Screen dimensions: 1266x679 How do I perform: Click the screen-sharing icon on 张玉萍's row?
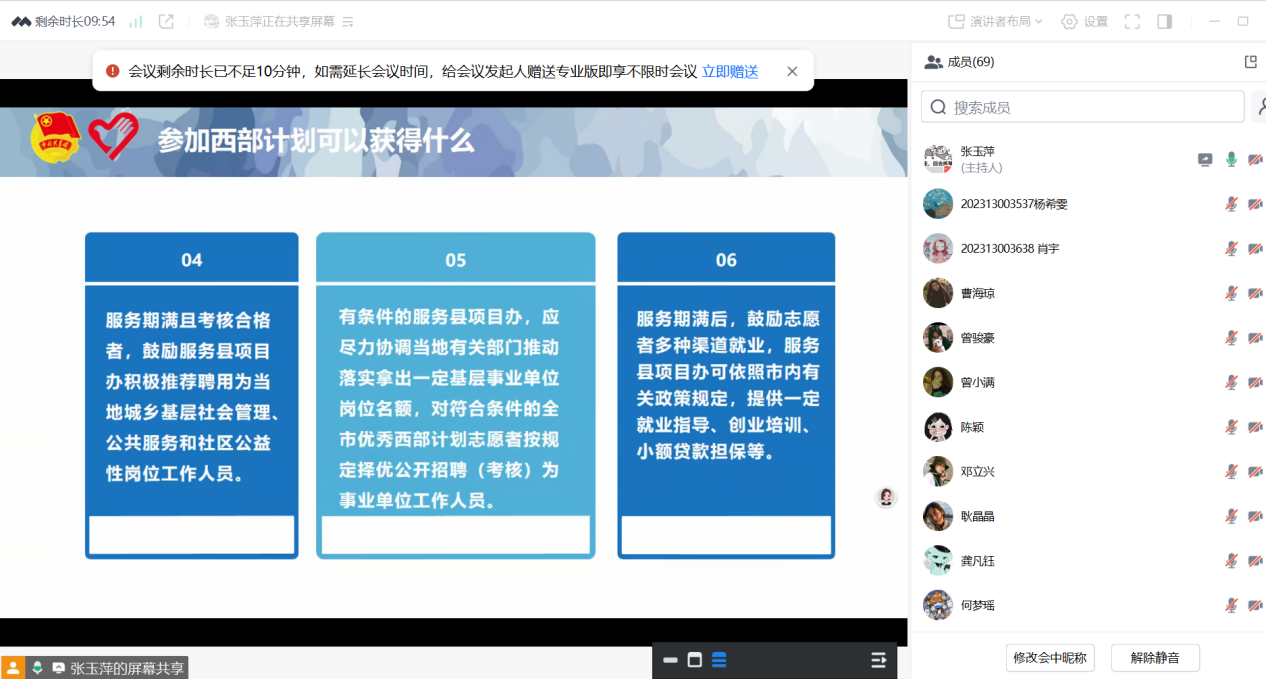1205,160
